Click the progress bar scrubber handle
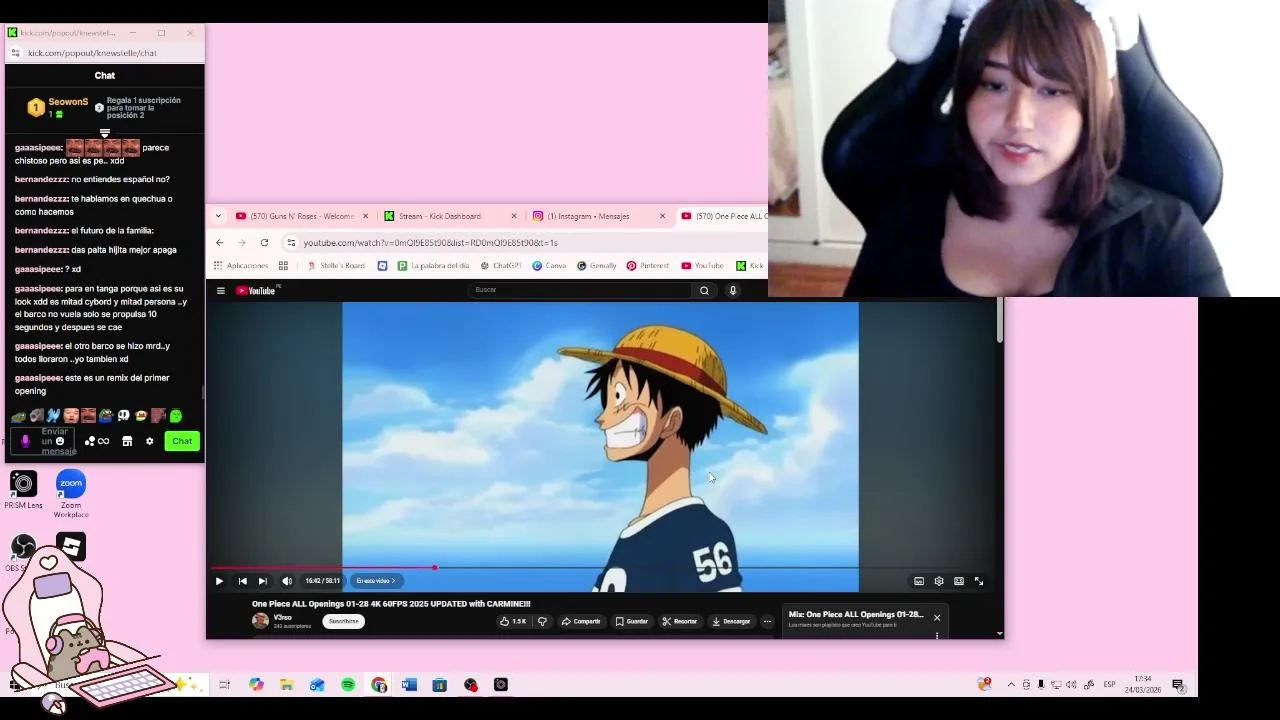 435,568
